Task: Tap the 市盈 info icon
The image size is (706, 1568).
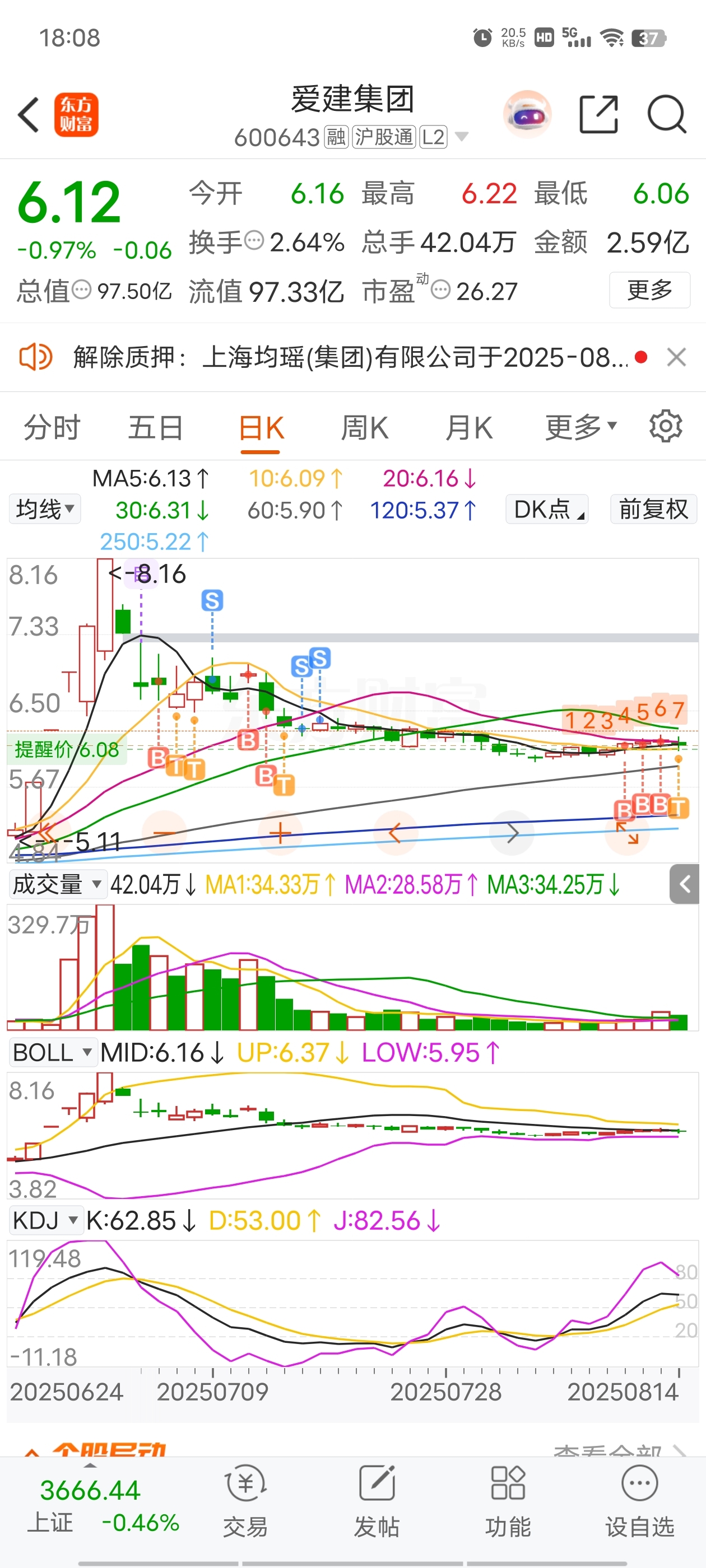Action: point(440,290)
